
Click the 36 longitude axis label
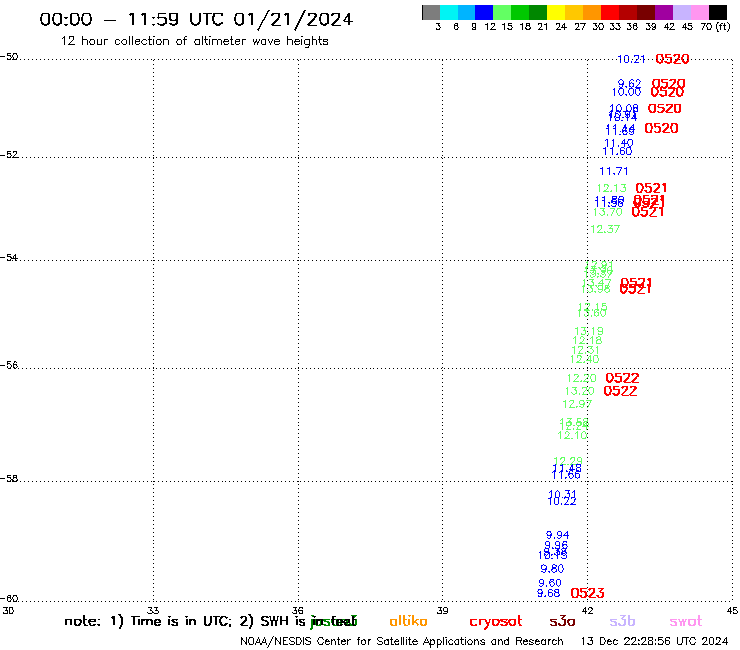[x=298, y=610]
